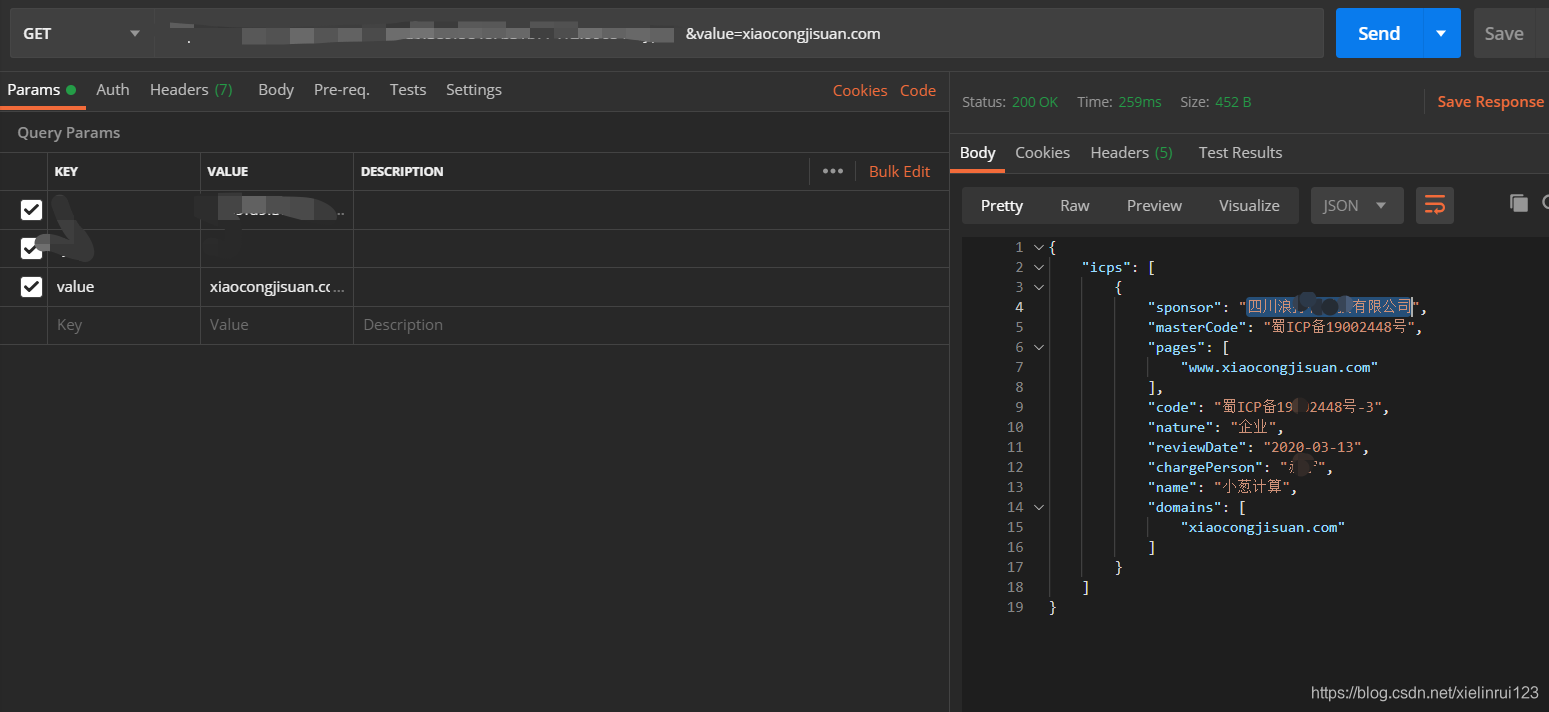
Task: Click the Save button
Action: click(1504, 34)
